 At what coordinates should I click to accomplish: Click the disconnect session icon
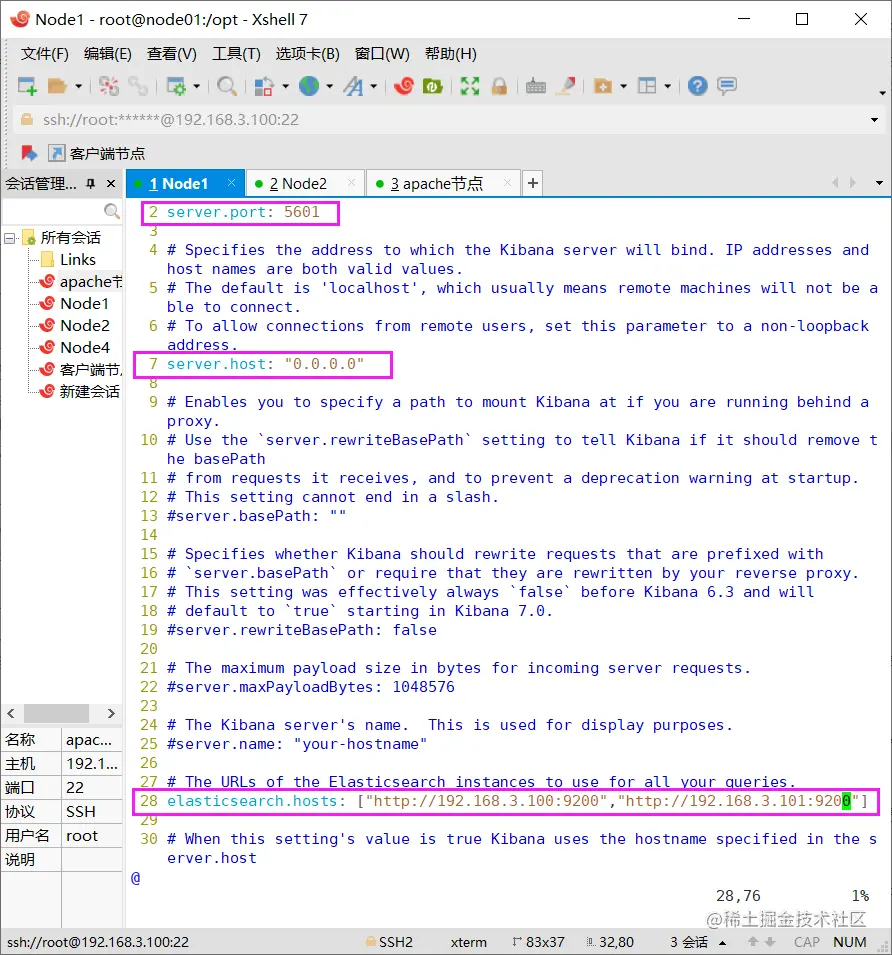tap(109, 86)
